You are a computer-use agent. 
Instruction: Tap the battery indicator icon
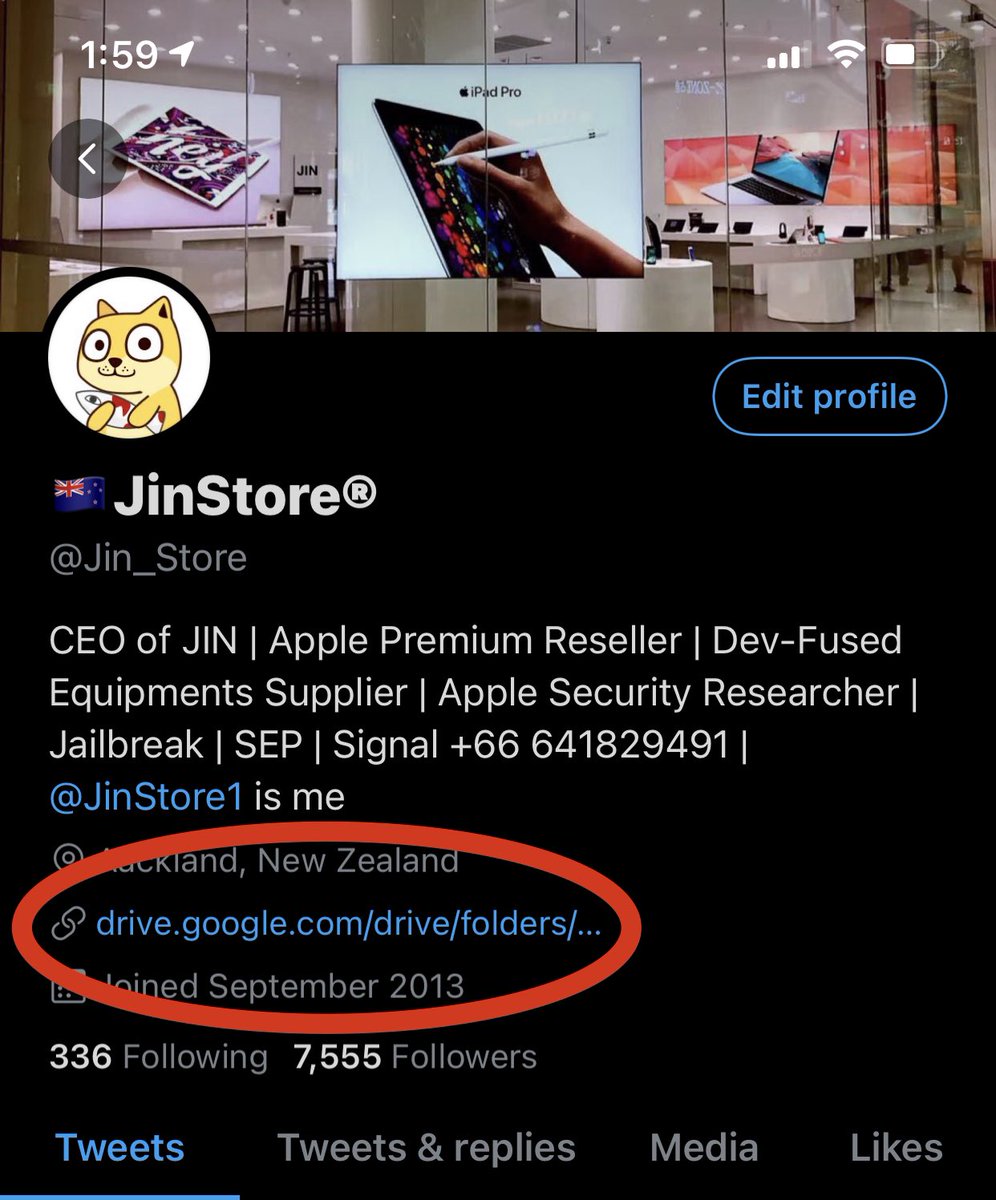915,55
